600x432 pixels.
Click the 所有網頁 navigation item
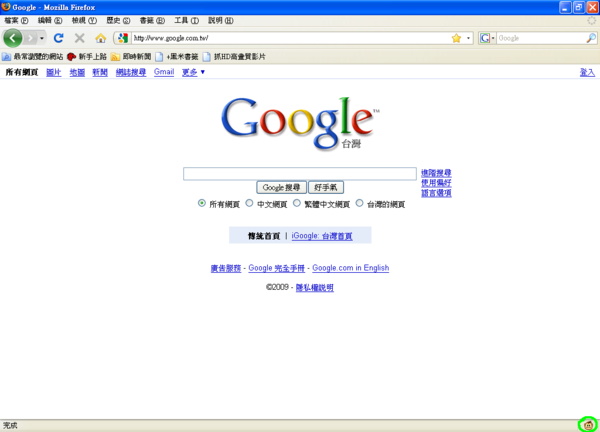22,72
